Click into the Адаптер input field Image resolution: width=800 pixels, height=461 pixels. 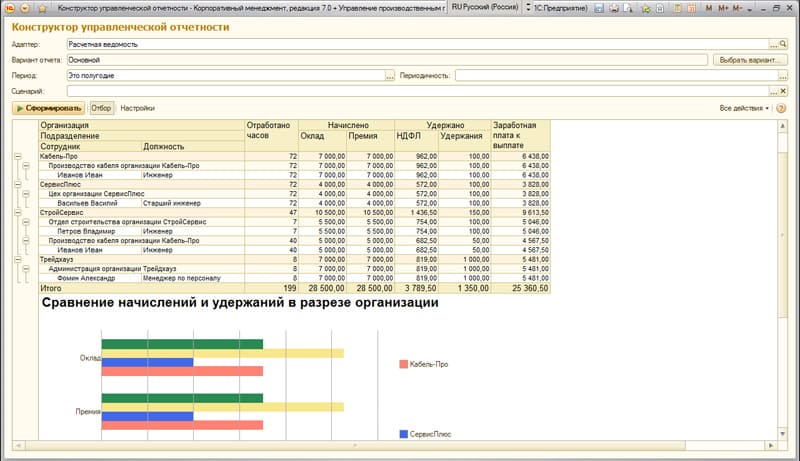pyautogui.click(x=418, y=44)
